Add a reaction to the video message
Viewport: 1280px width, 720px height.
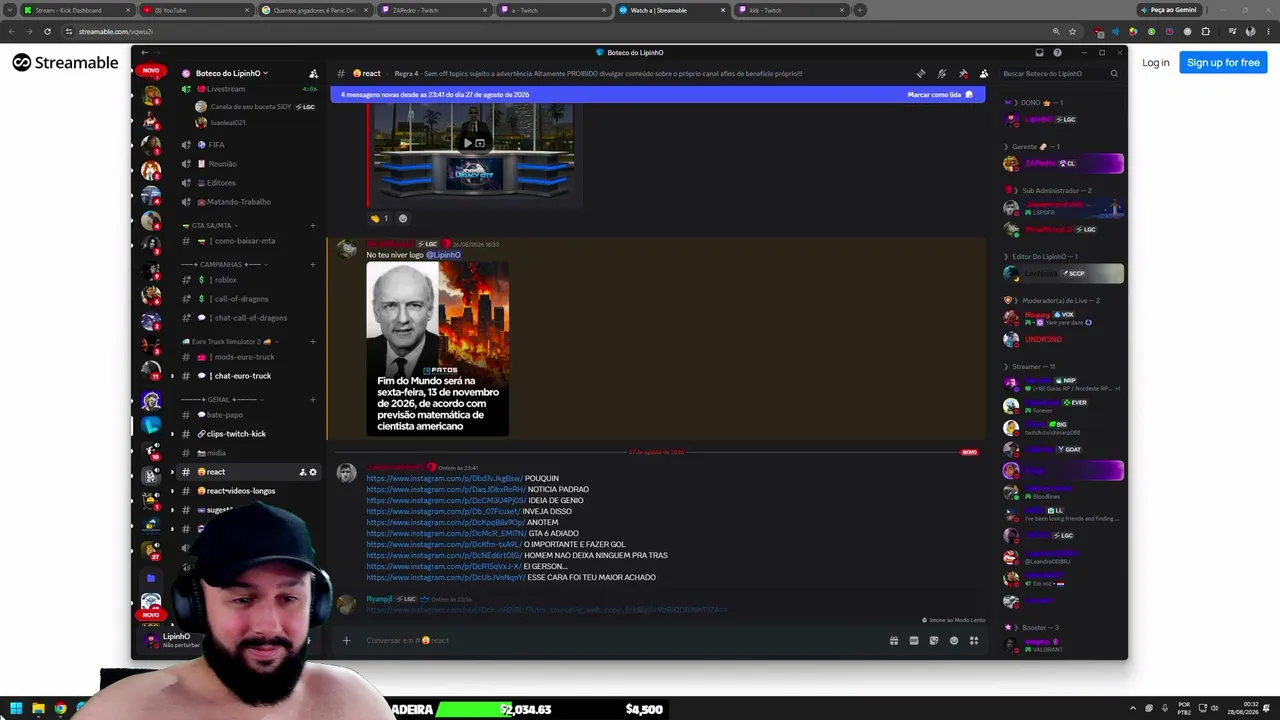[403, 218]
